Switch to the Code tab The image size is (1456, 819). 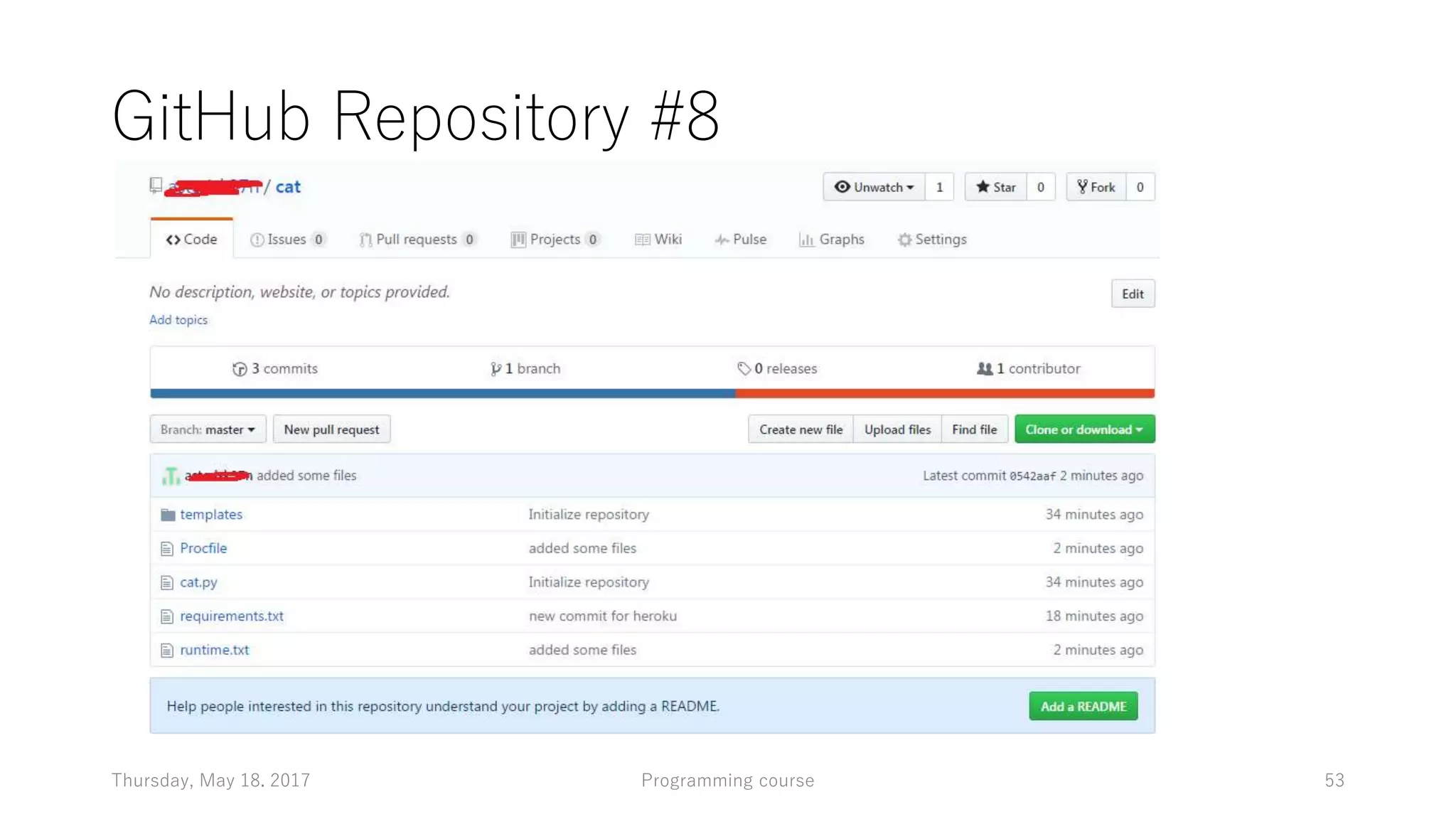191,240
